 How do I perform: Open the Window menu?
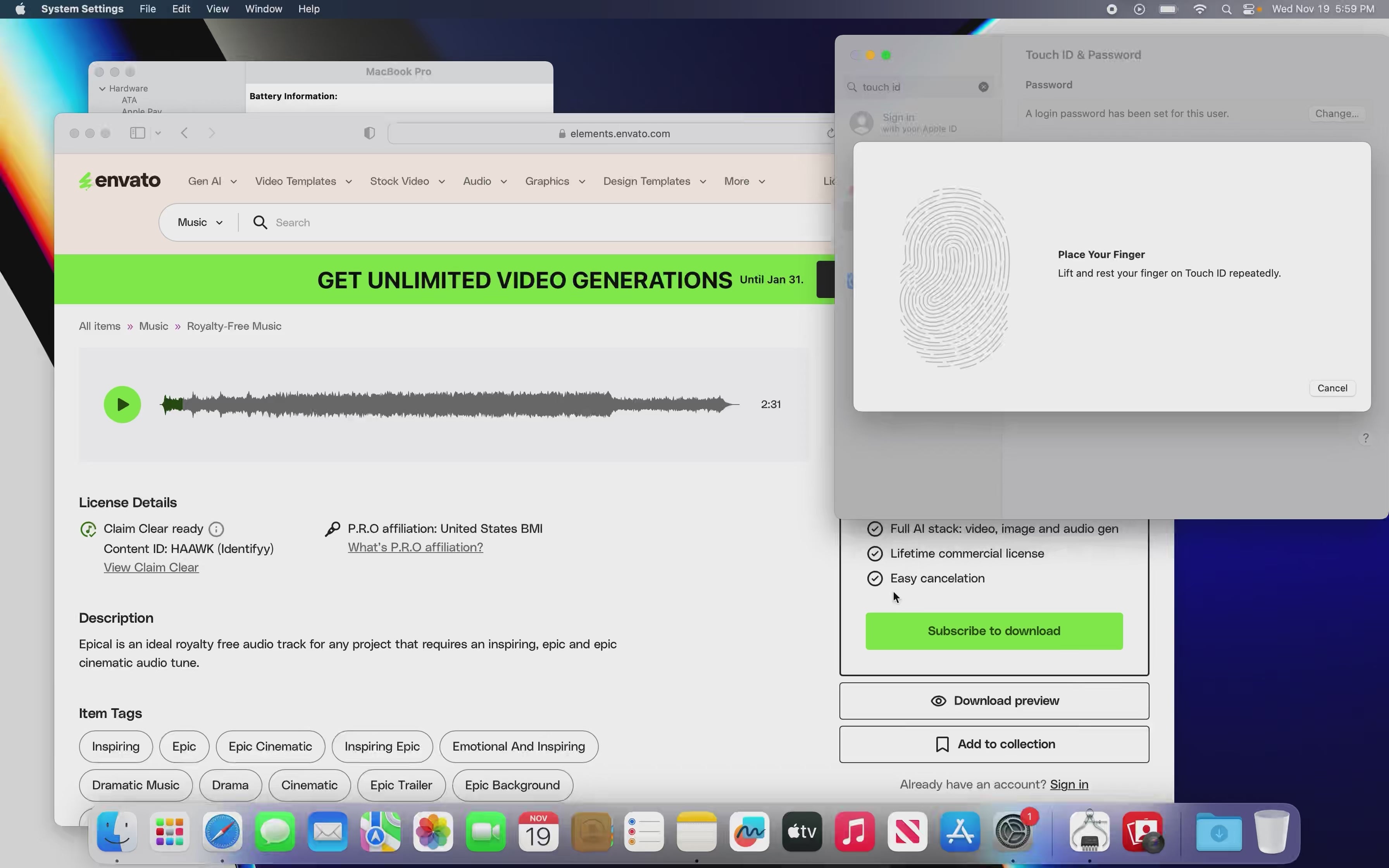click(x=263, y=9)
